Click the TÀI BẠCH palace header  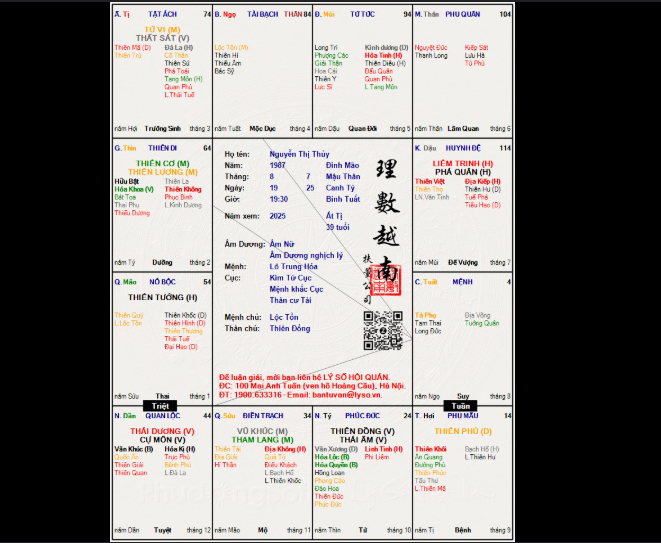pos(263,14)
